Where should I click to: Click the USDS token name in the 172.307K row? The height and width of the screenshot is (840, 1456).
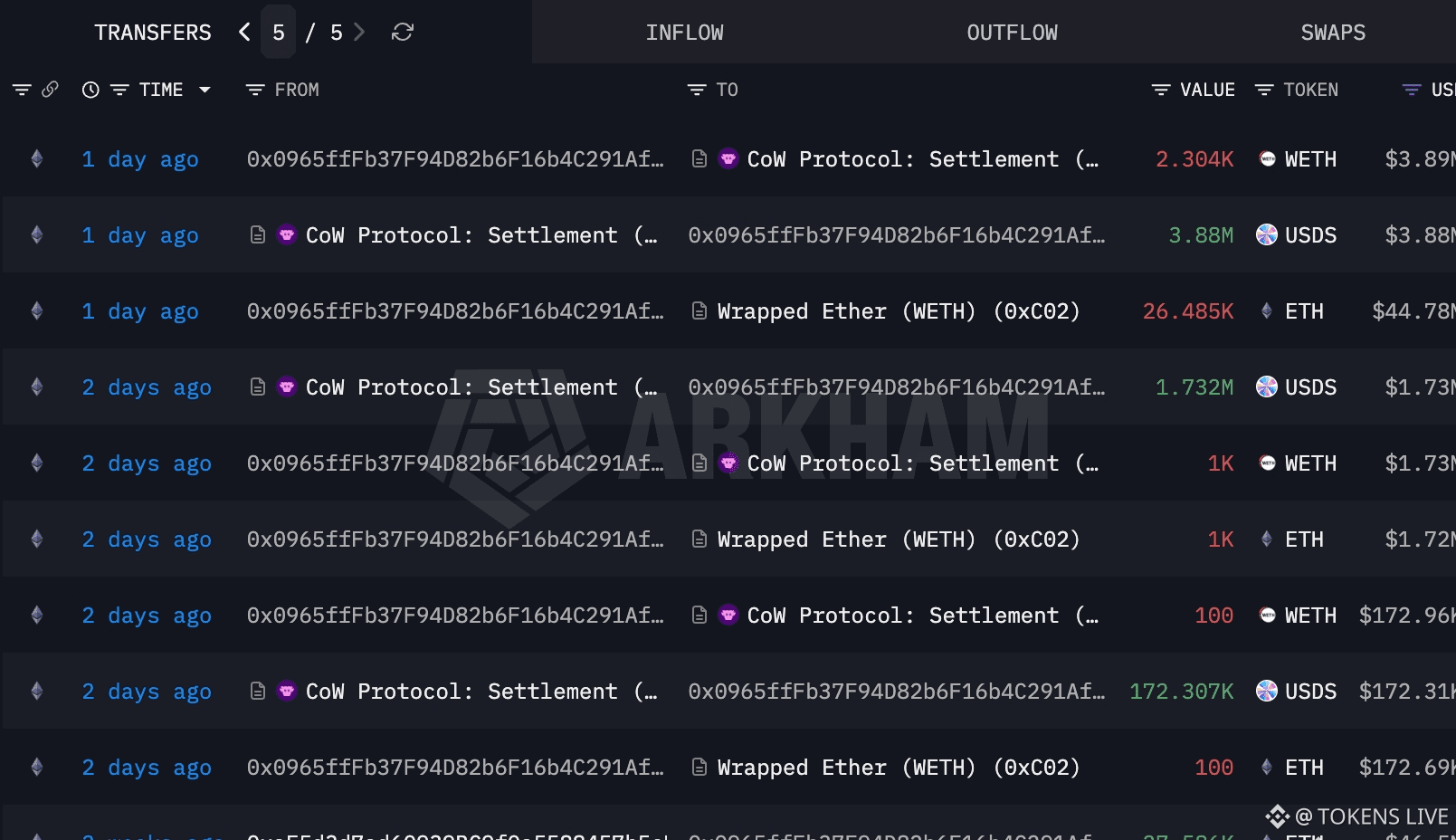(x=1311, y=692)
